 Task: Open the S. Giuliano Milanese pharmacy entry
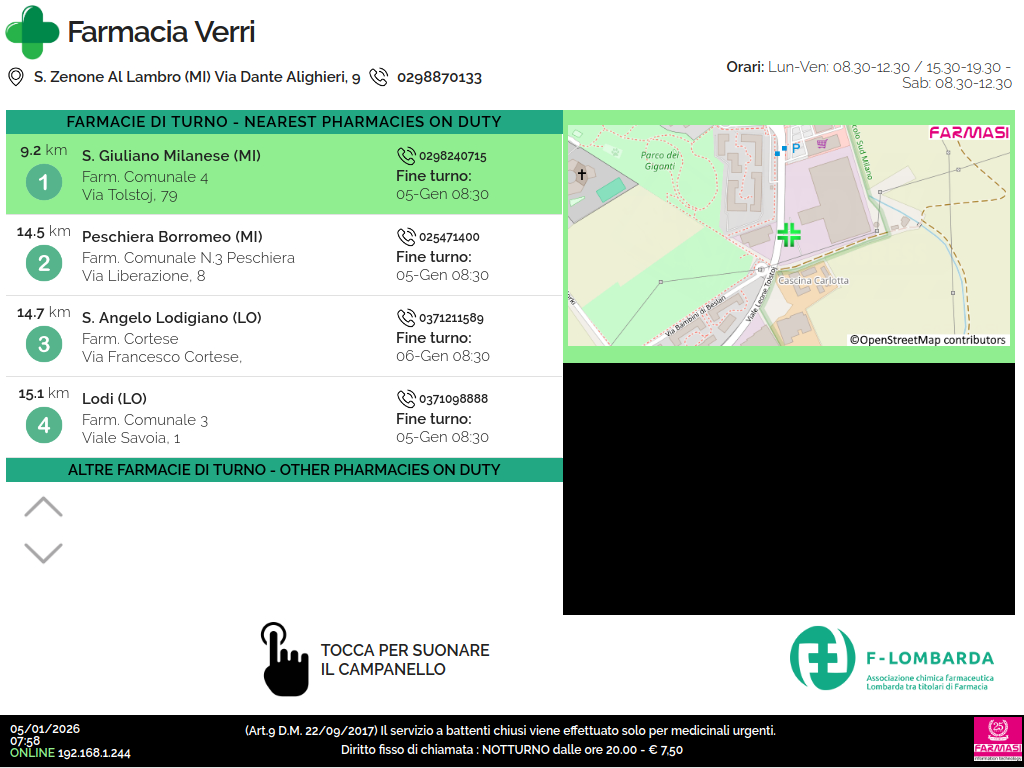point(284,174)
